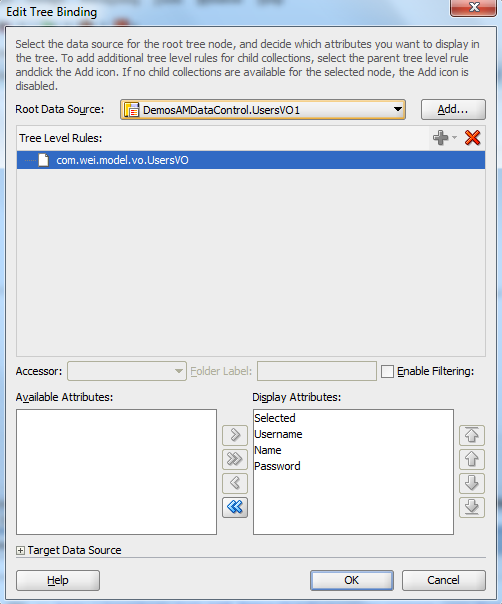Select the com.wei.model.vo.UsersVO tree rule
502x604 pixels.
pyautogui.click(x=251, y=160)
